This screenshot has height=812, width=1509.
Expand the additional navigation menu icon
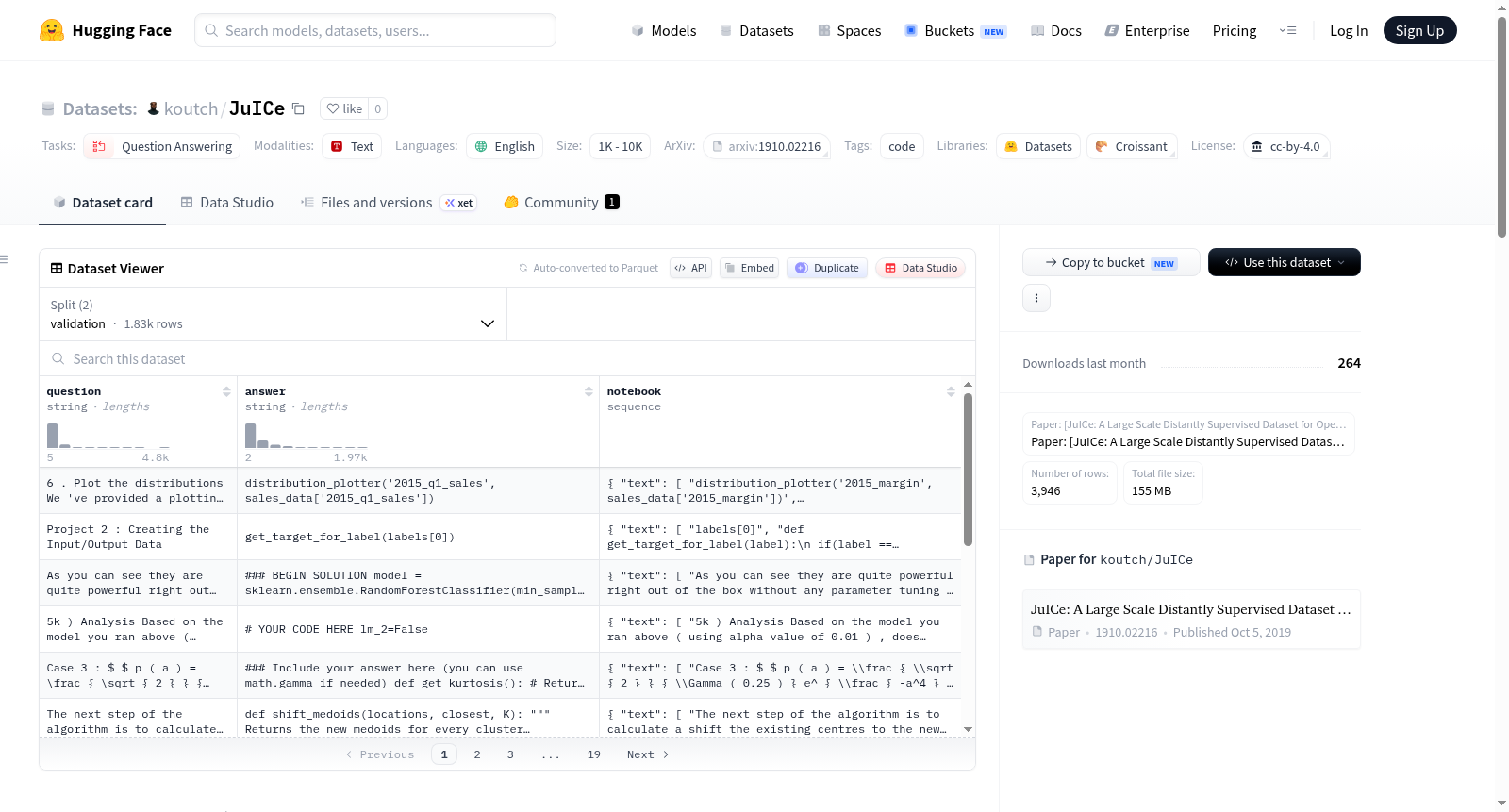point(1287,30)
